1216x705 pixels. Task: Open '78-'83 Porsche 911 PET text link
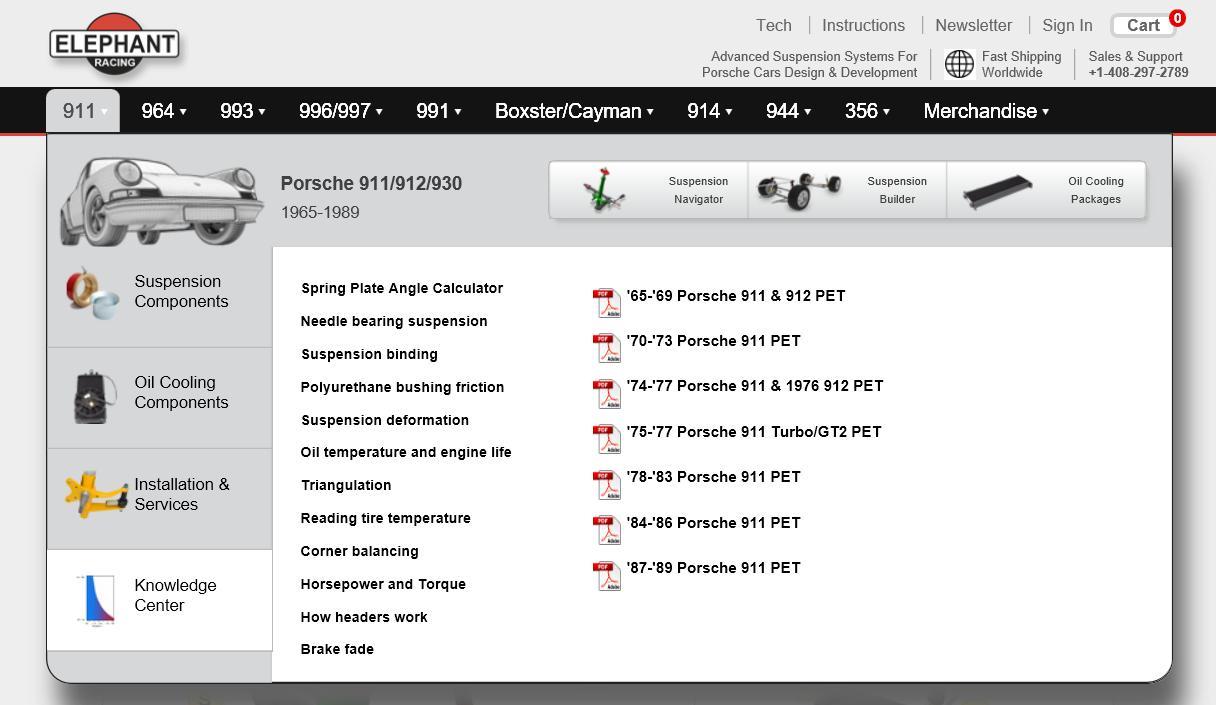714,477
